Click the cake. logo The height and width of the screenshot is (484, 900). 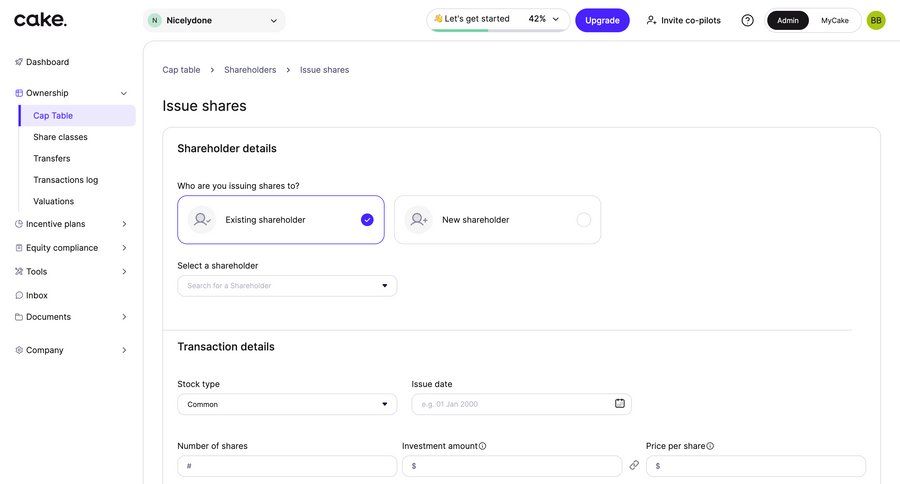[40, 20]
